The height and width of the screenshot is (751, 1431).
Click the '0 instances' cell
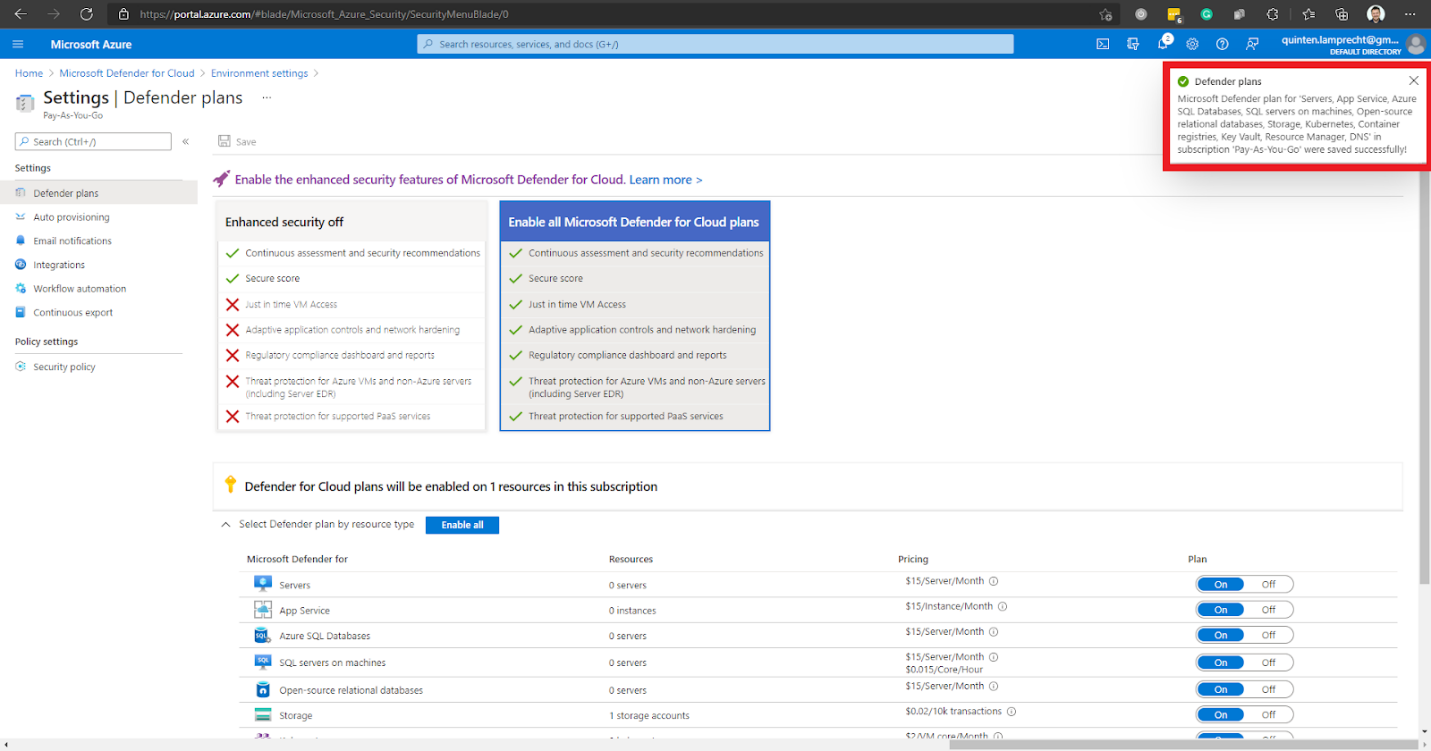click(x=634, y=610)
